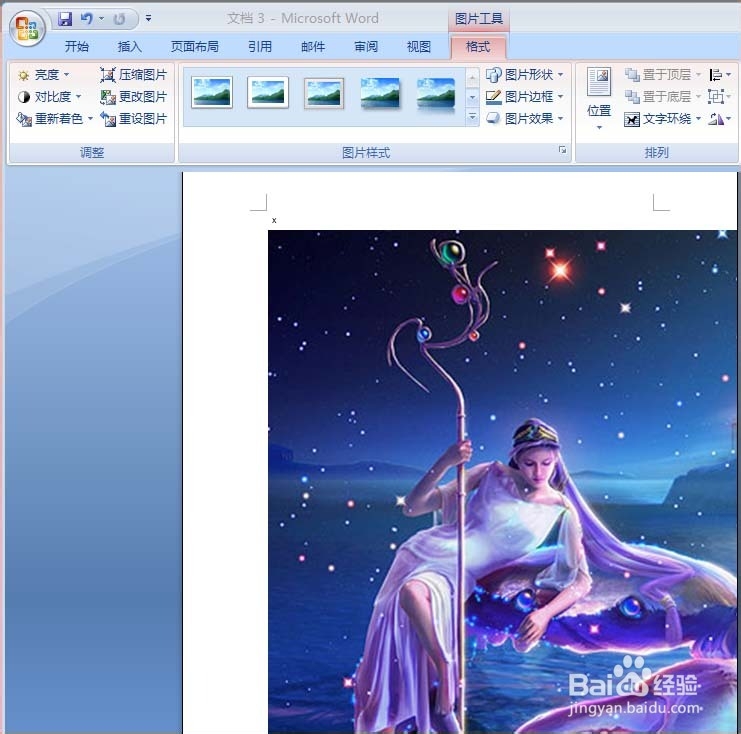Click the Office button orb
This screenshot has width=741, height=734.
click(27, 28)
